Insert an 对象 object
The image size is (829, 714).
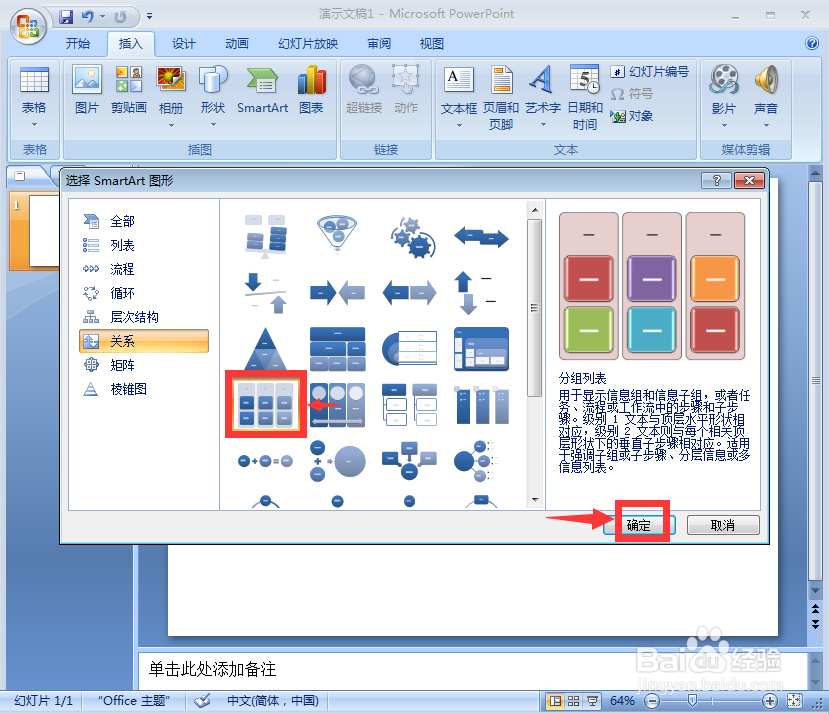pos(632,116)
